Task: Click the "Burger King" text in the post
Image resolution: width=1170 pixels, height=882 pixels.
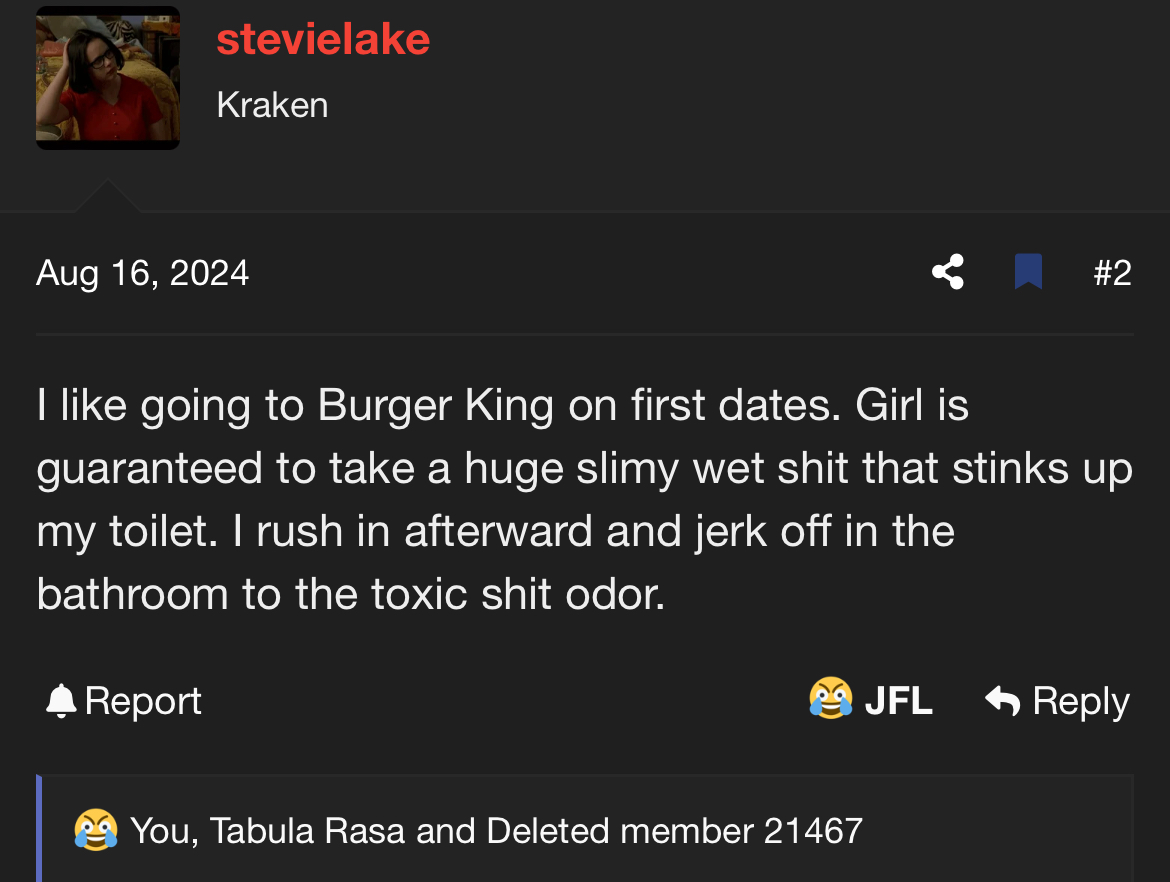Action: 436,405
